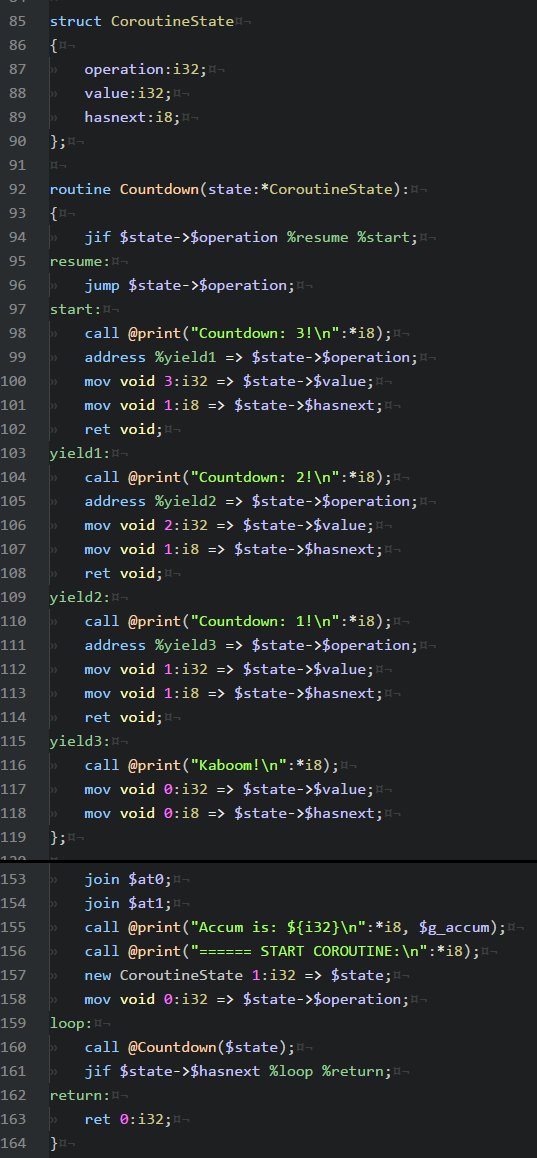
Task: Click line number 101 in the gutter
Action: pyautogui.click(x=13, y=405)
